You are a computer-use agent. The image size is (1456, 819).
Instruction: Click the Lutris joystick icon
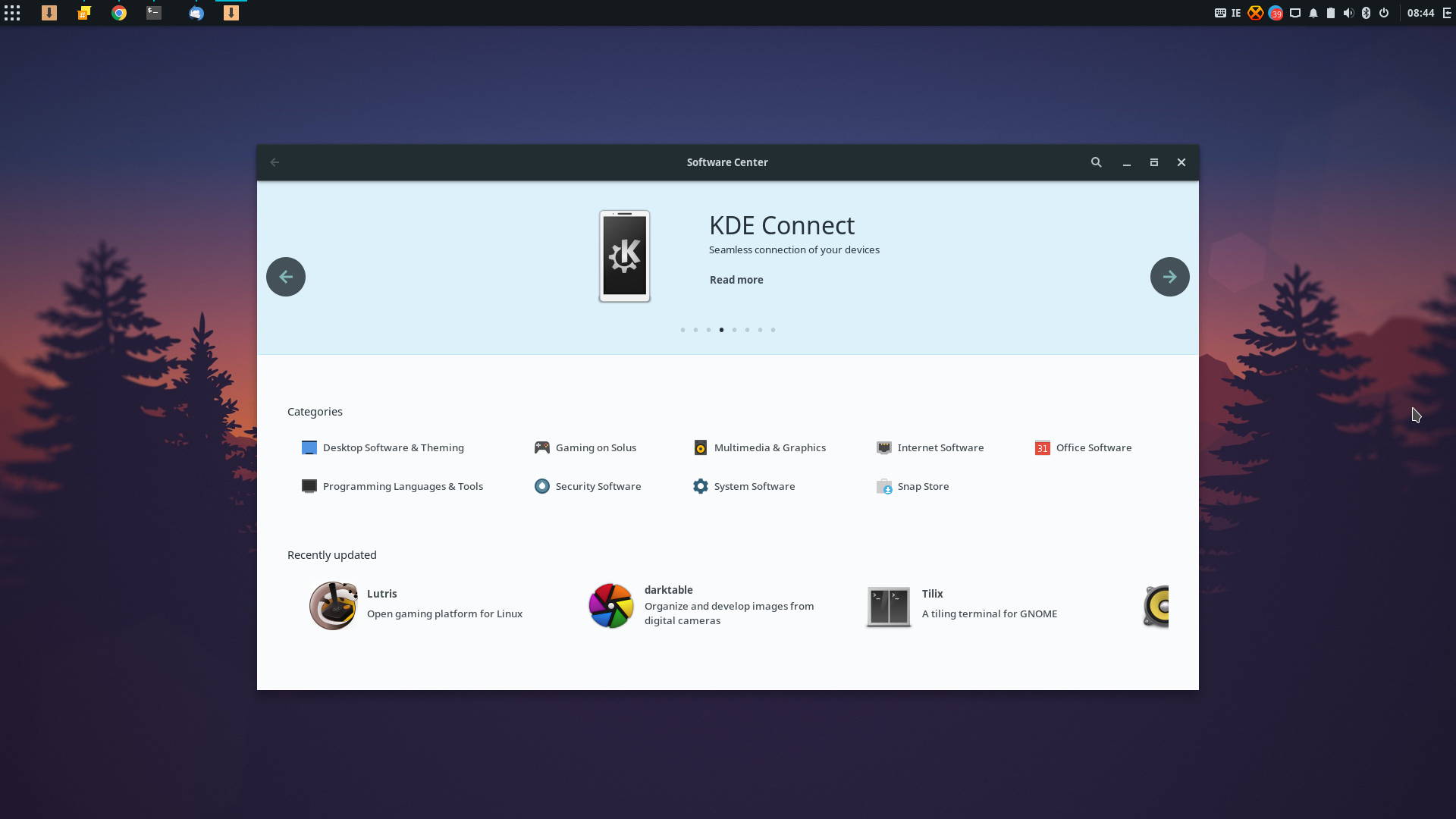tap(333, 605)
